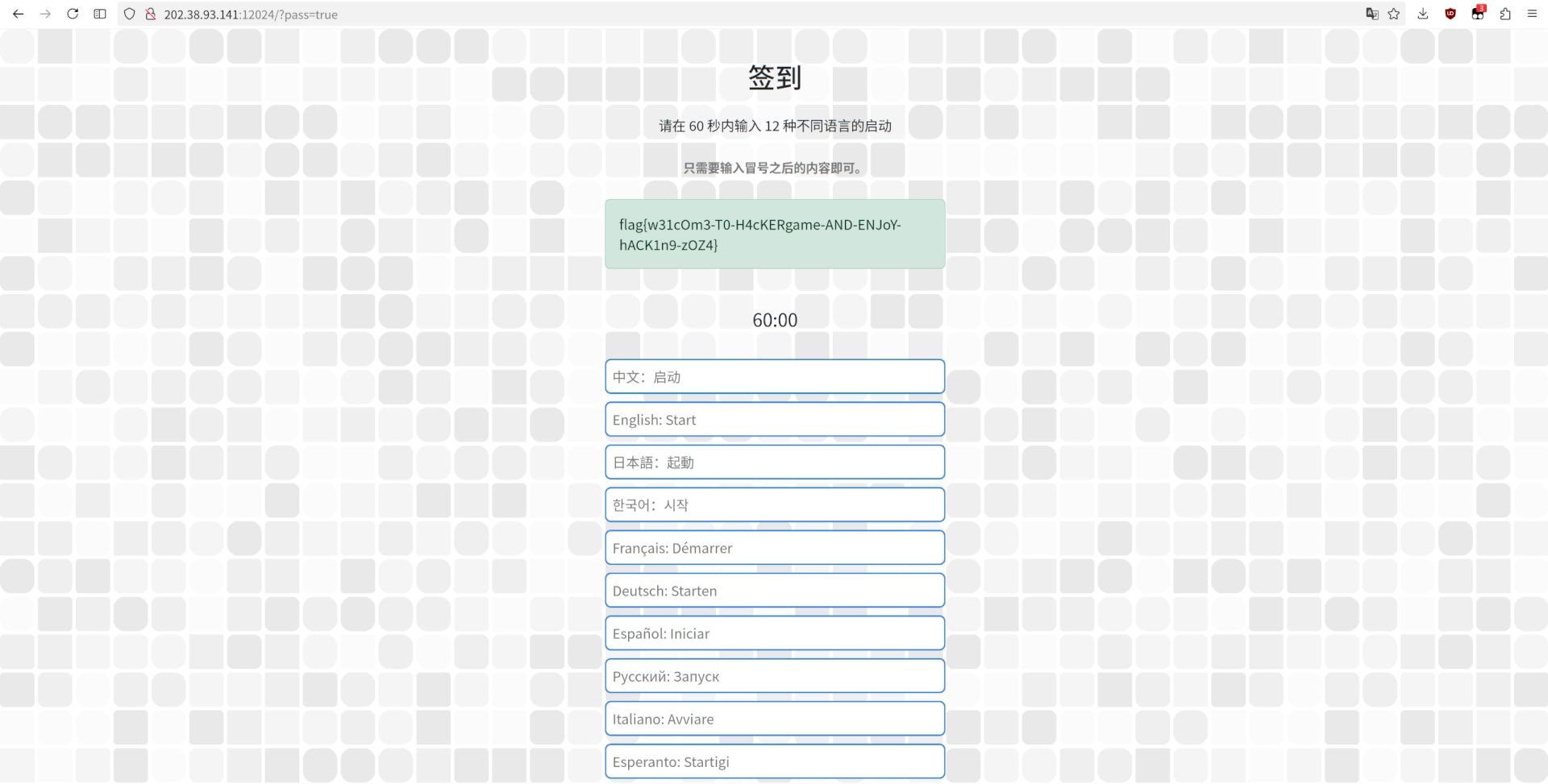Focus the Italiano: Avviare input field
Viewport: 1548px width, 784px height.
click(x=775, y=718)
